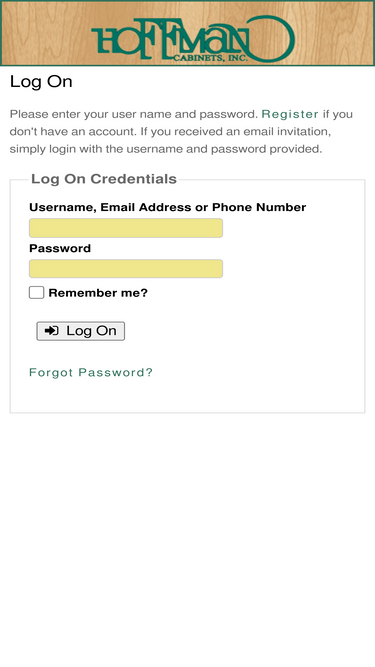Click the 'Remember me?' label text

point(98,293)
